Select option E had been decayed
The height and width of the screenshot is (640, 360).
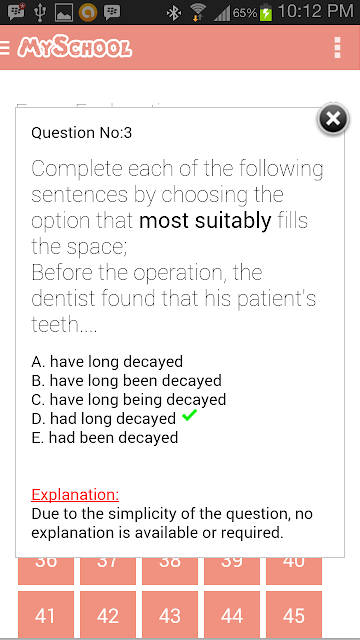pyautogui.click(x=105, y=438)
